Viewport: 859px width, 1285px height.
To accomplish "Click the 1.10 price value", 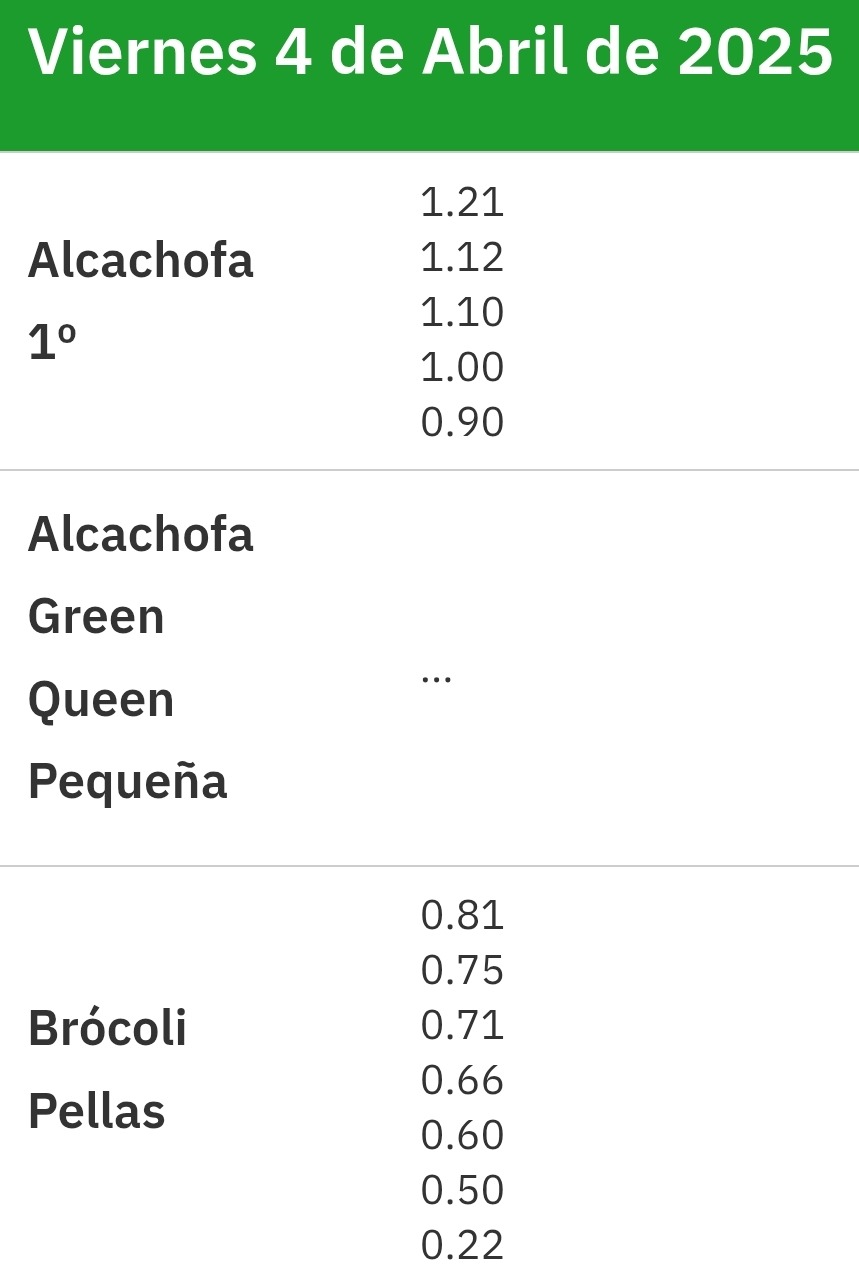I will click(462, 312).
